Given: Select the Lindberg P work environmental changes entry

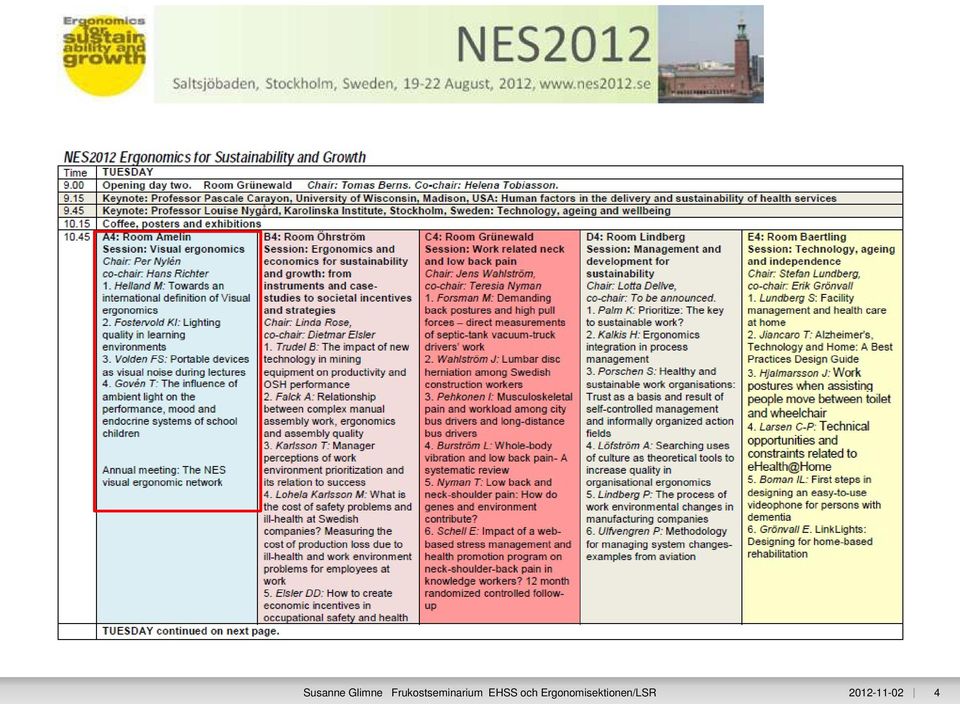Looking at the screenshot, I should 659,507.
